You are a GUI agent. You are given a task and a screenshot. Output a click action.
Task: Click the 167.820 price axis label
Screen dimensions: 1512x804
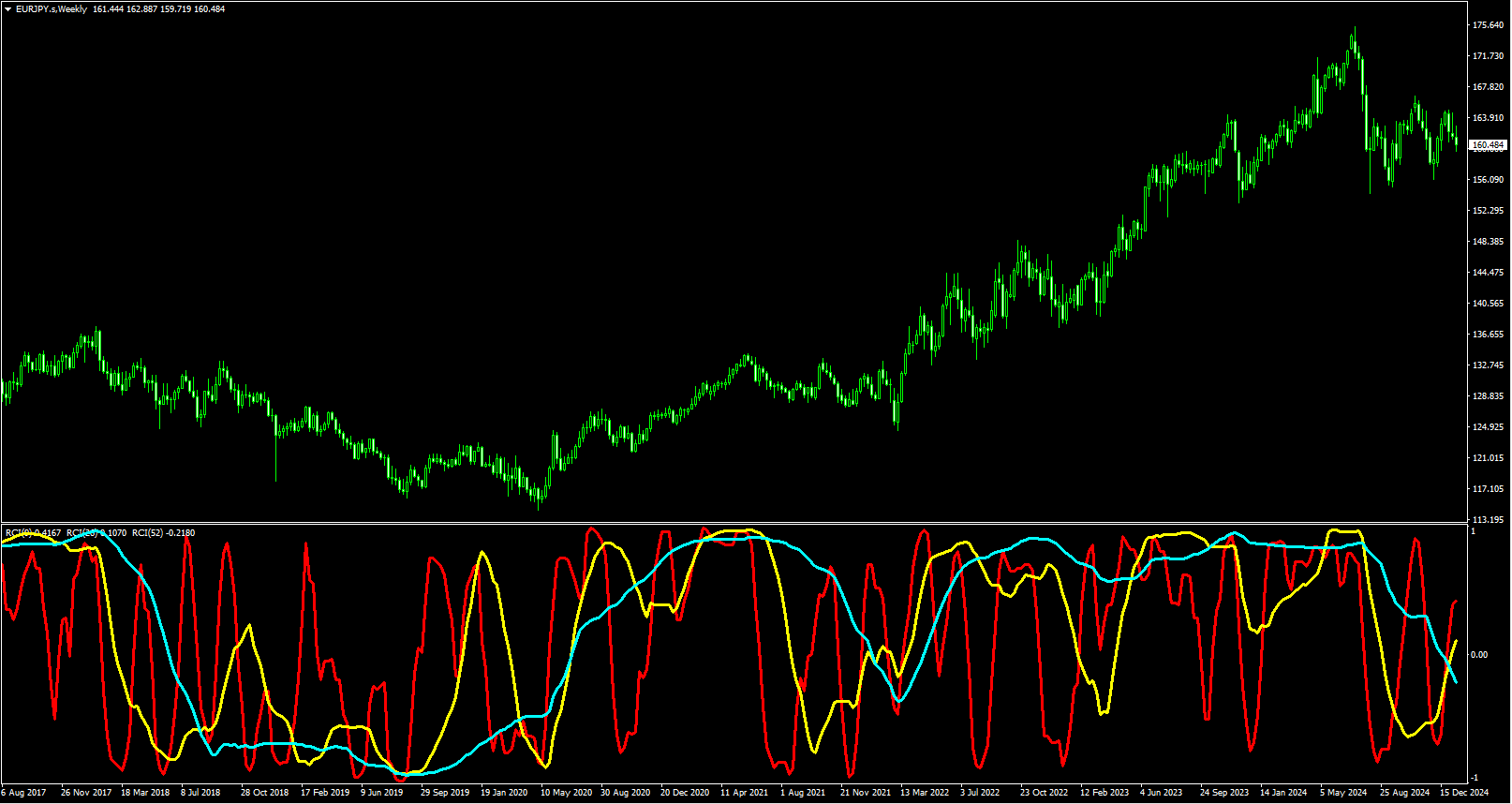[x=1488, y=87]
